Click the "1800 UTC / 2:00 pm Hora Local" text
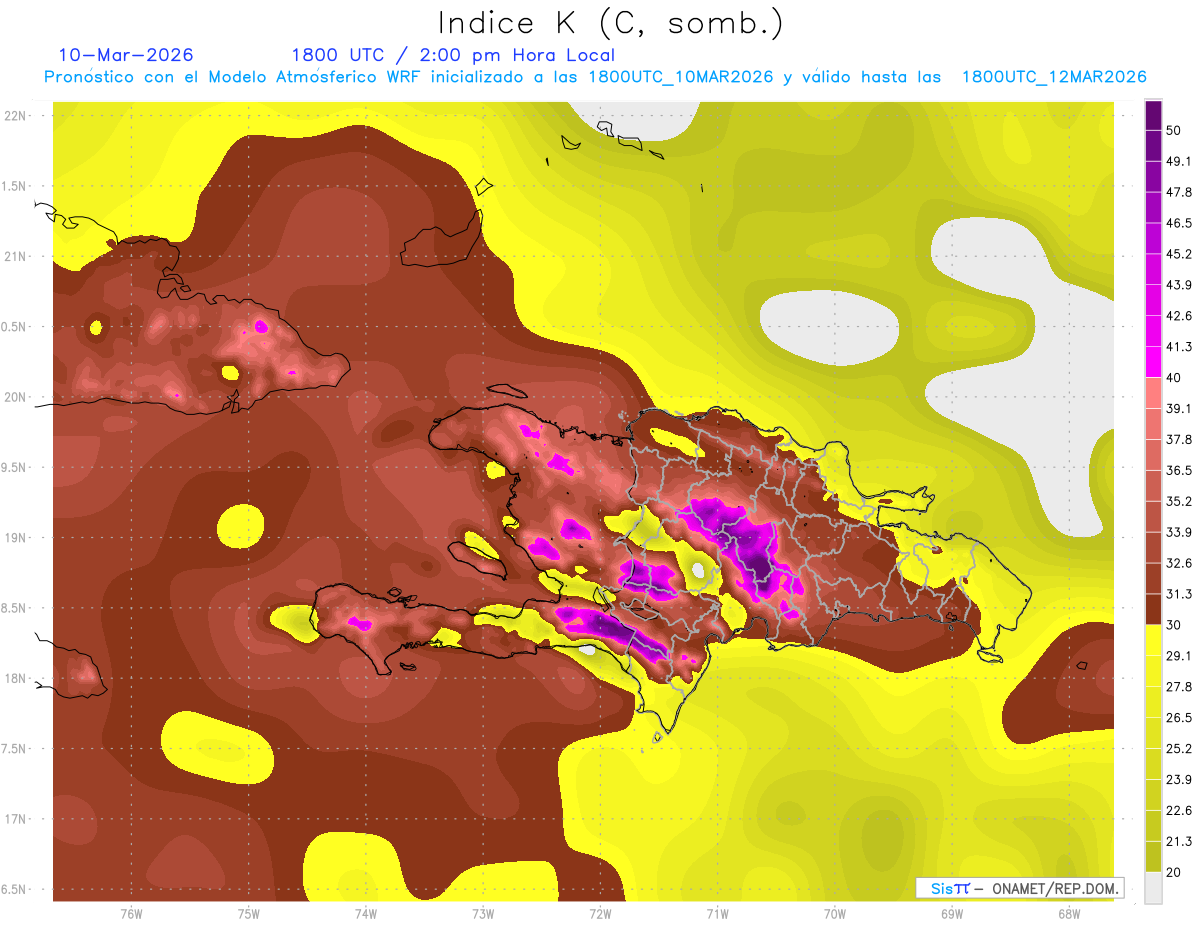The height and width of the screenshot is (927, 1200). 453,55
